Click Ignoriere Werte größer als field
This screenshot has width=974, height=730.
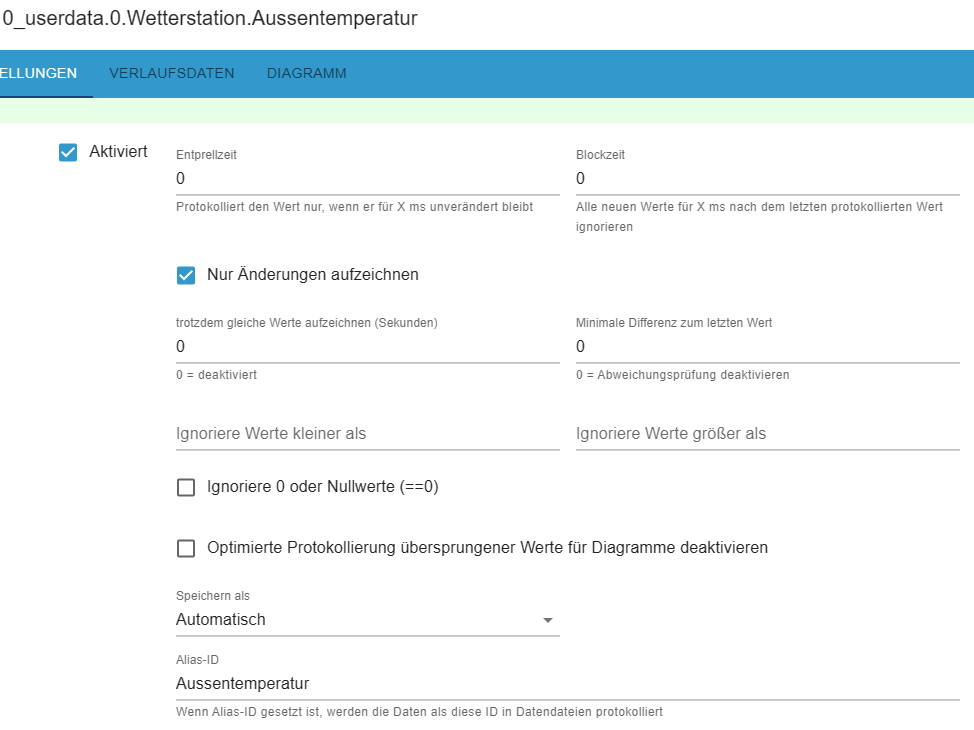pyautogui.click(x=768, y=434)
